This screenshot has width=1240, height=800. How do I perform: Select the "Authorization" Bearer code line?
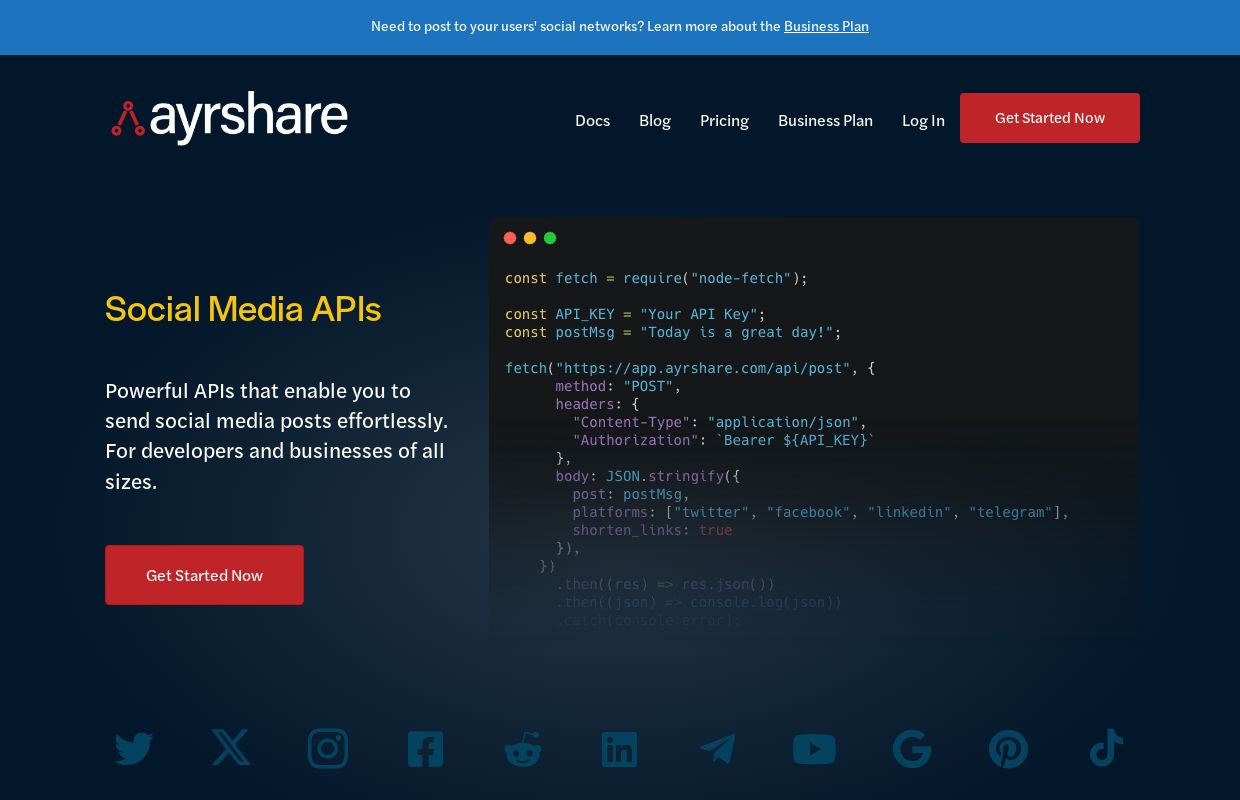[x=724, y=440]
